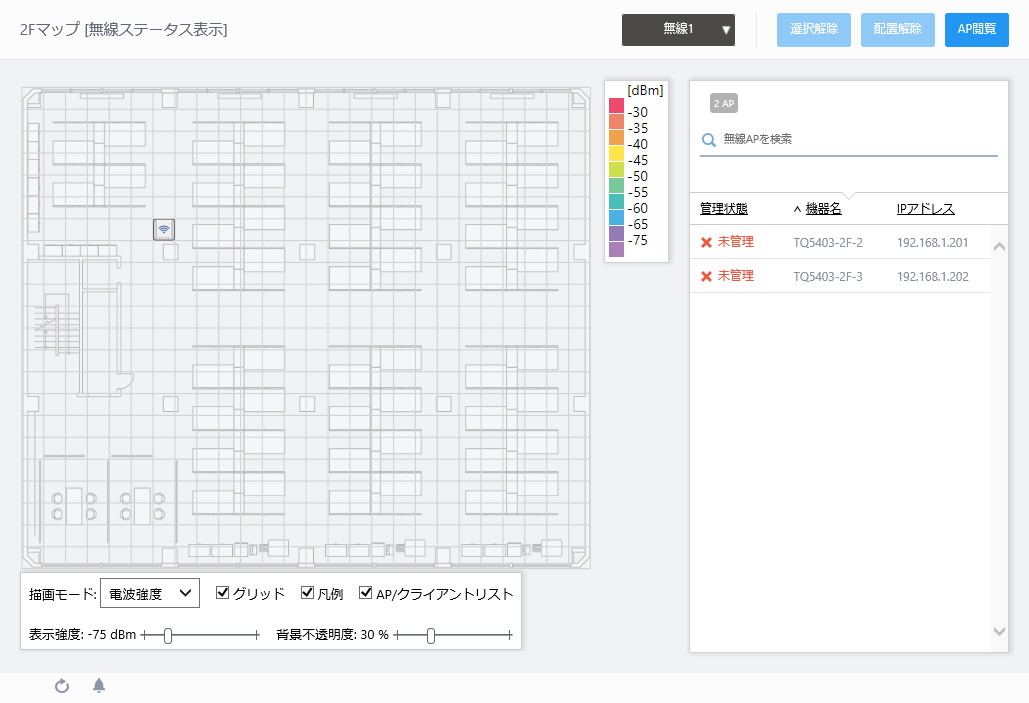Click the 背景不透明度 slider handle

tap(430, 635)
